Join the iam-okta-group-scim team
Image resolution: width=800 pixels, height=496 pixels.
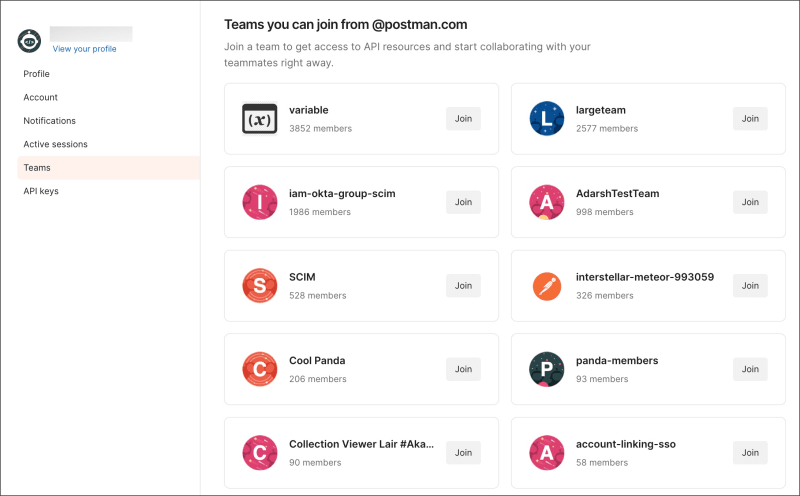pyautogui.click(x=463, y=202)
